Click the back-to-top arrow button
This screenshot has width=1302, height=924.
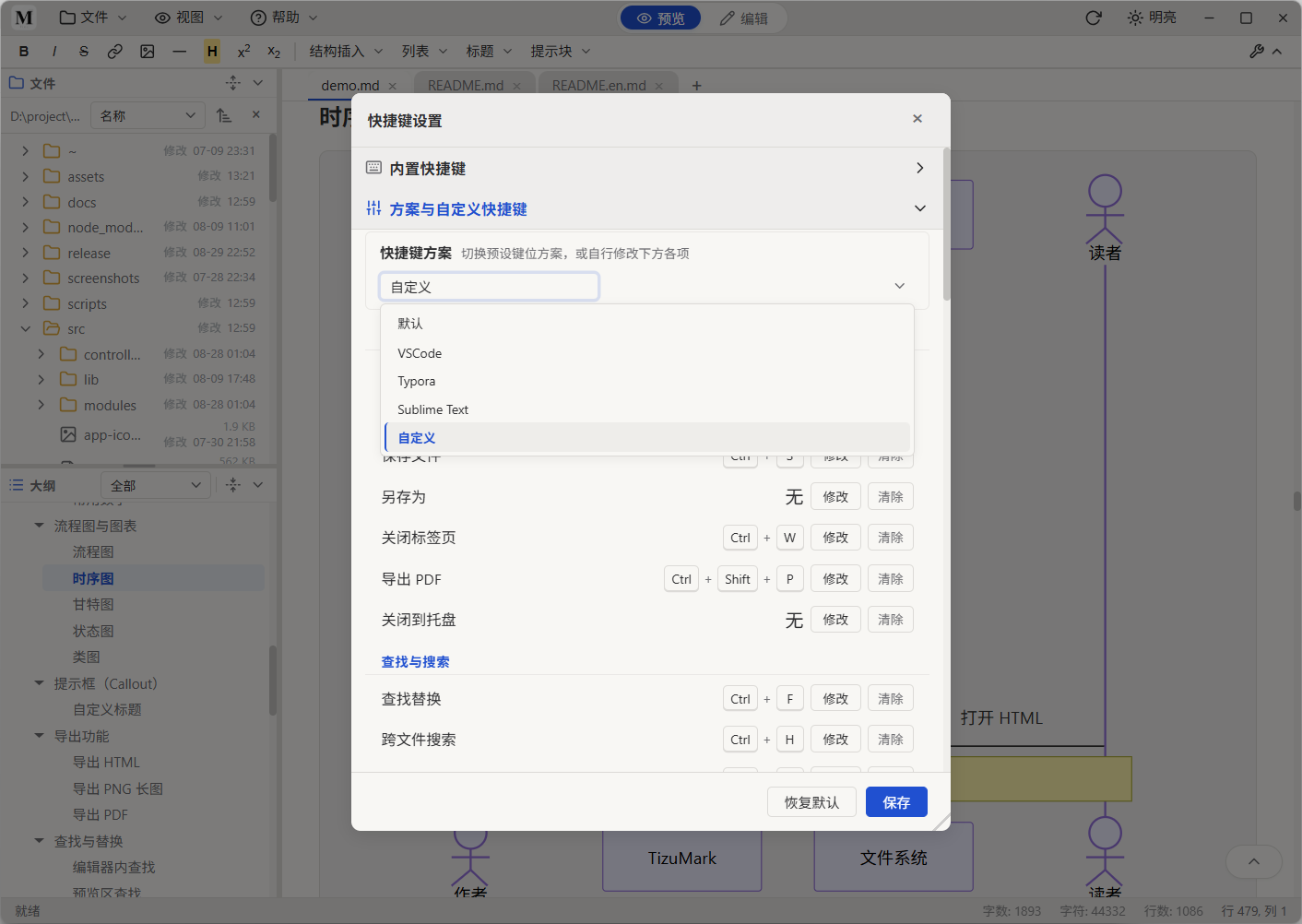click(1254, 861)
